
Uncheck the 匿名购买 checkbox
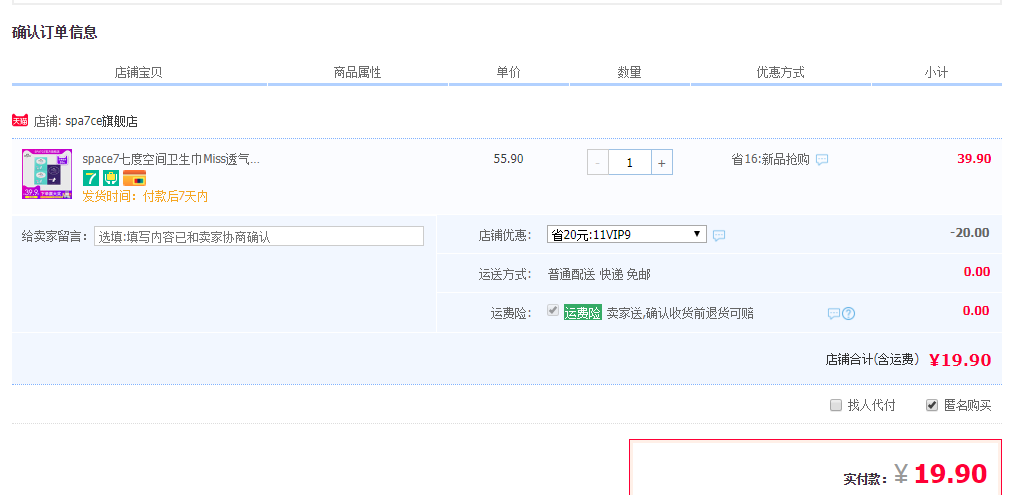click(x=932, y=405)
